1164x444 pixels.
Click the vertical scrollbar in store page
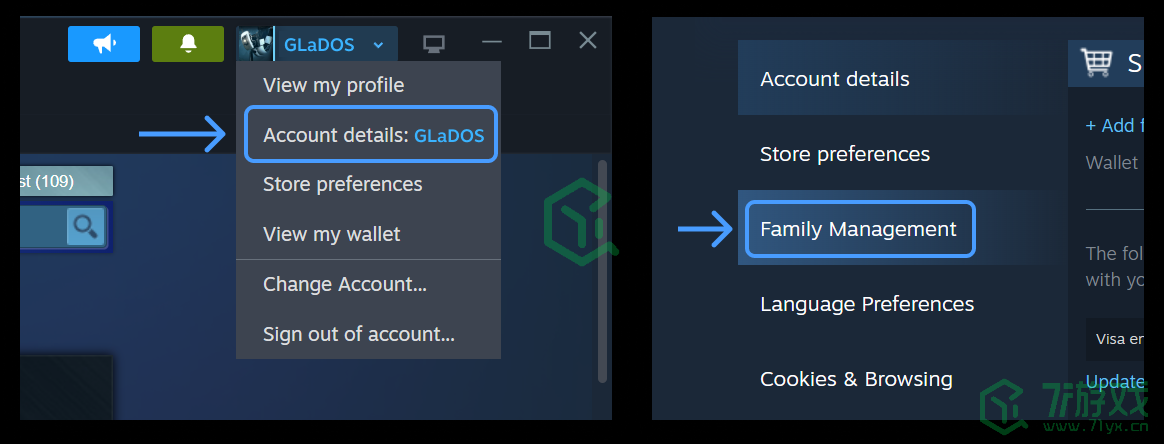tap(602, 270)
